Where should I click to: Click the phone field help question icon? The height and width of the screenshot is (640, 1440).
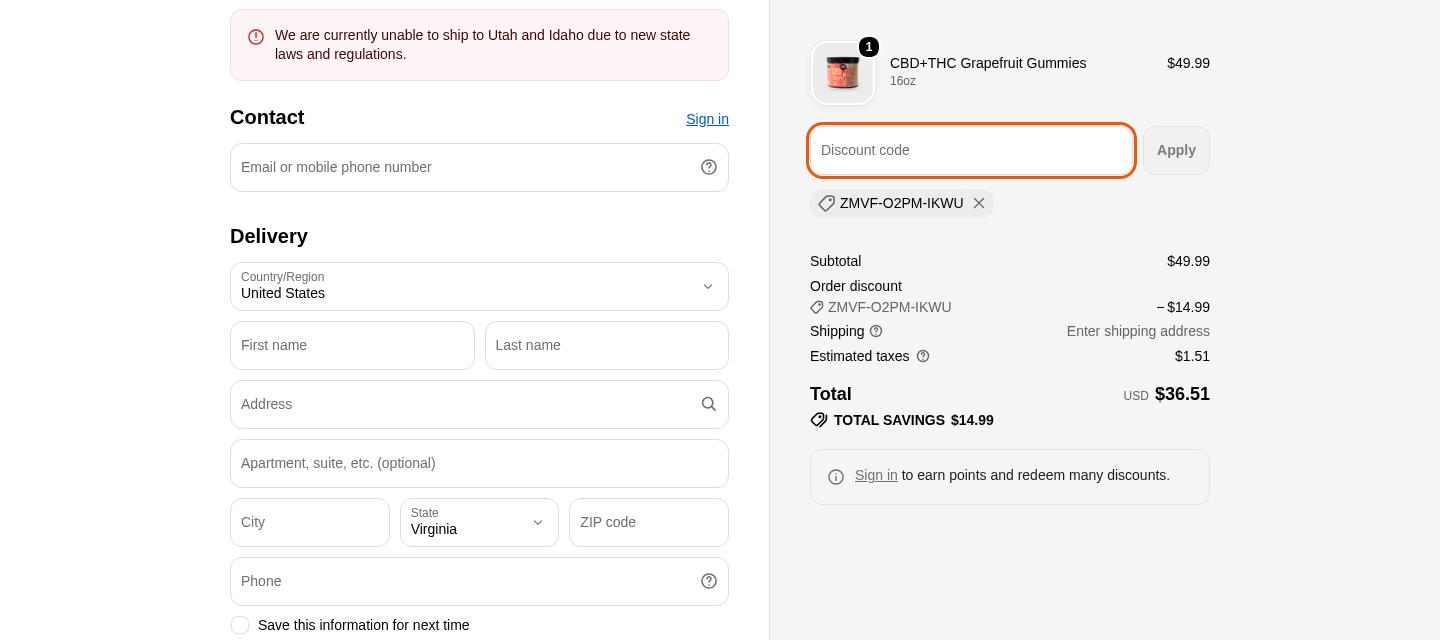709,581
